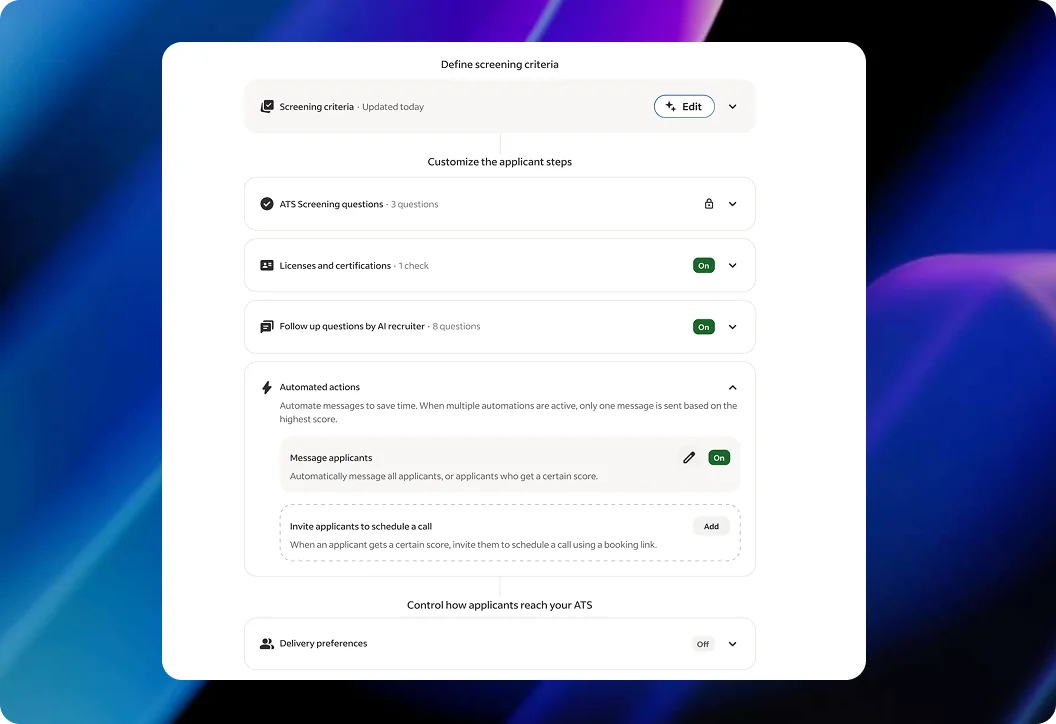Click 'Control how applicants reach your ATS' heading
This screenshot has width=1056, height=724.
click(500, 605)
